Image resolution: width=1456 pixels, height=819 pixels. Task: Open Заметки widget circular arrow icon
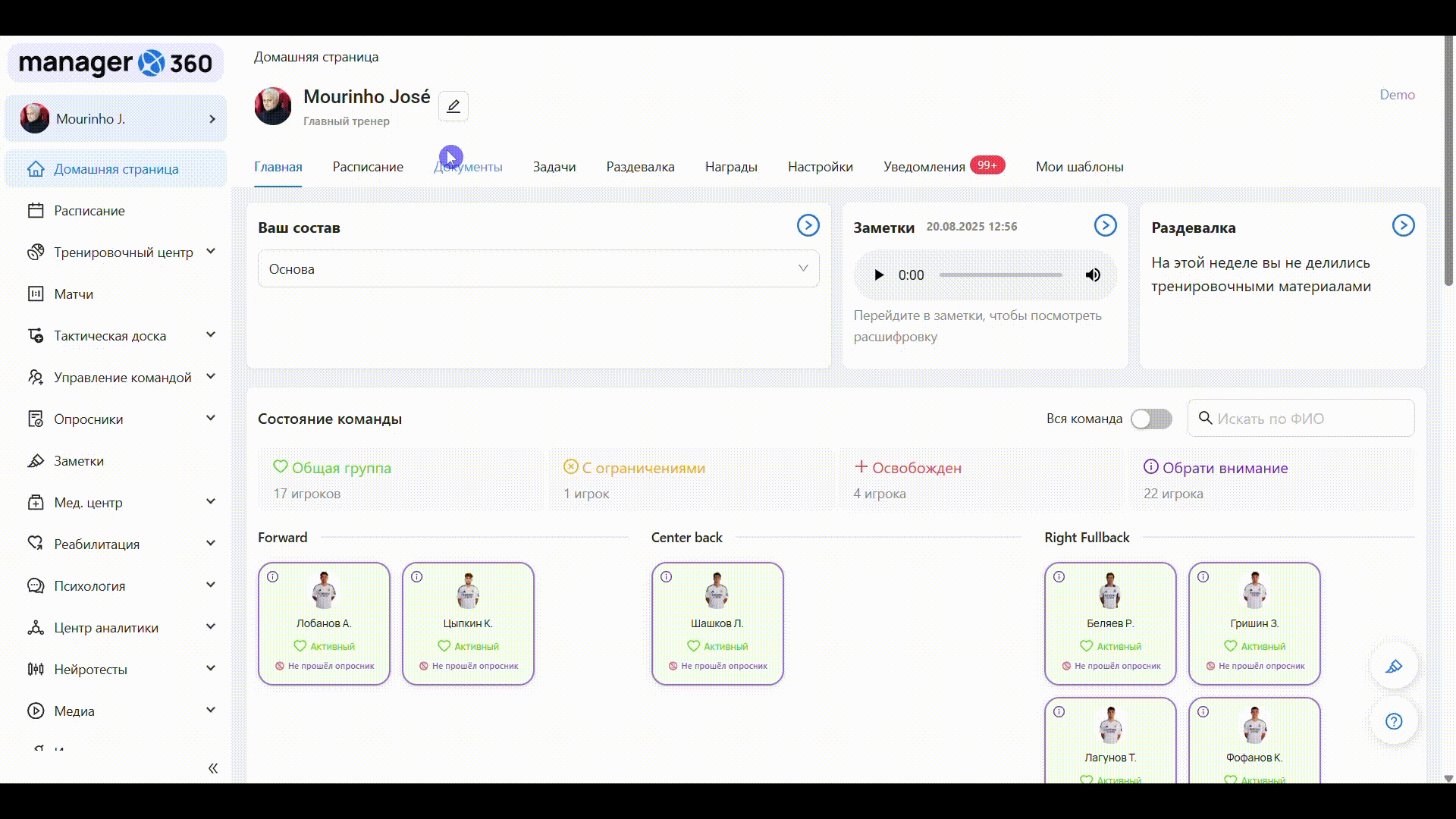[1105, 225]
